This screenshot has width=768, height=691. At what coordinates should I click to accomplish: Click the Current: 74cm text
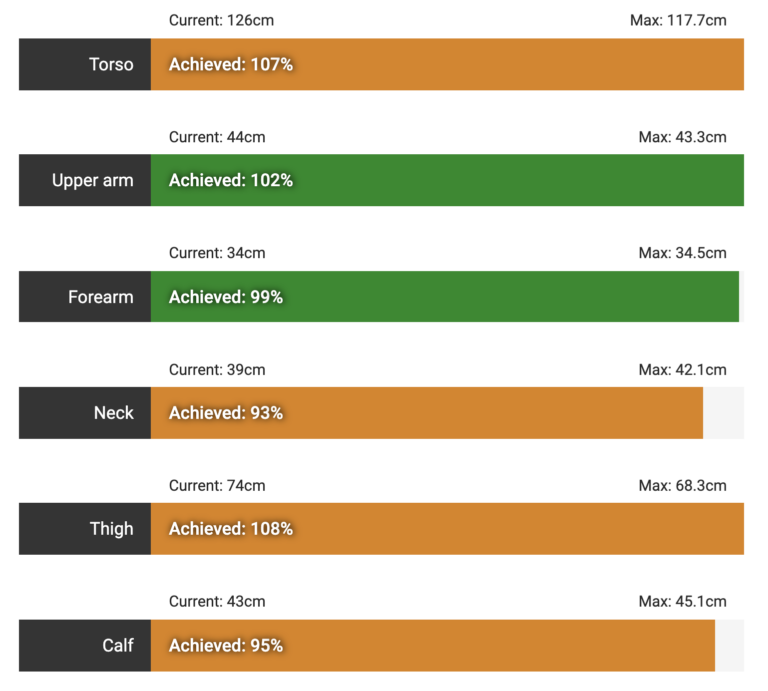coord(217,485)
